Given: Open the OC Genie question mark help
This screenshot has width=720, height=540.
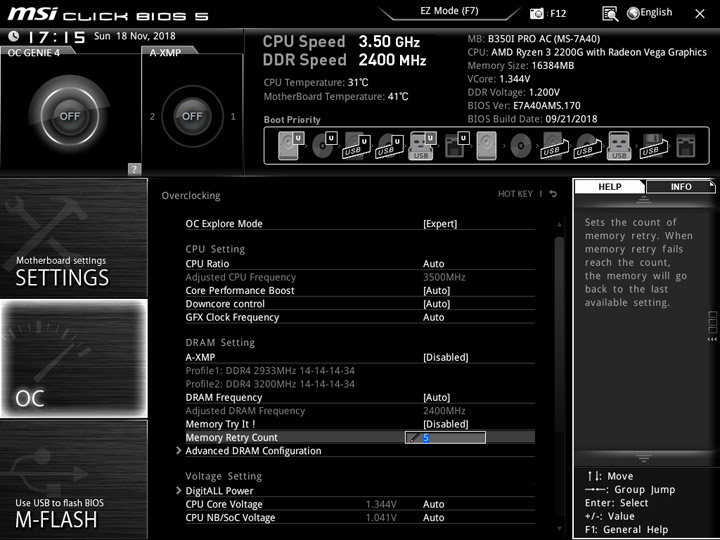Looking at the screenshot, I should [134, 169].
